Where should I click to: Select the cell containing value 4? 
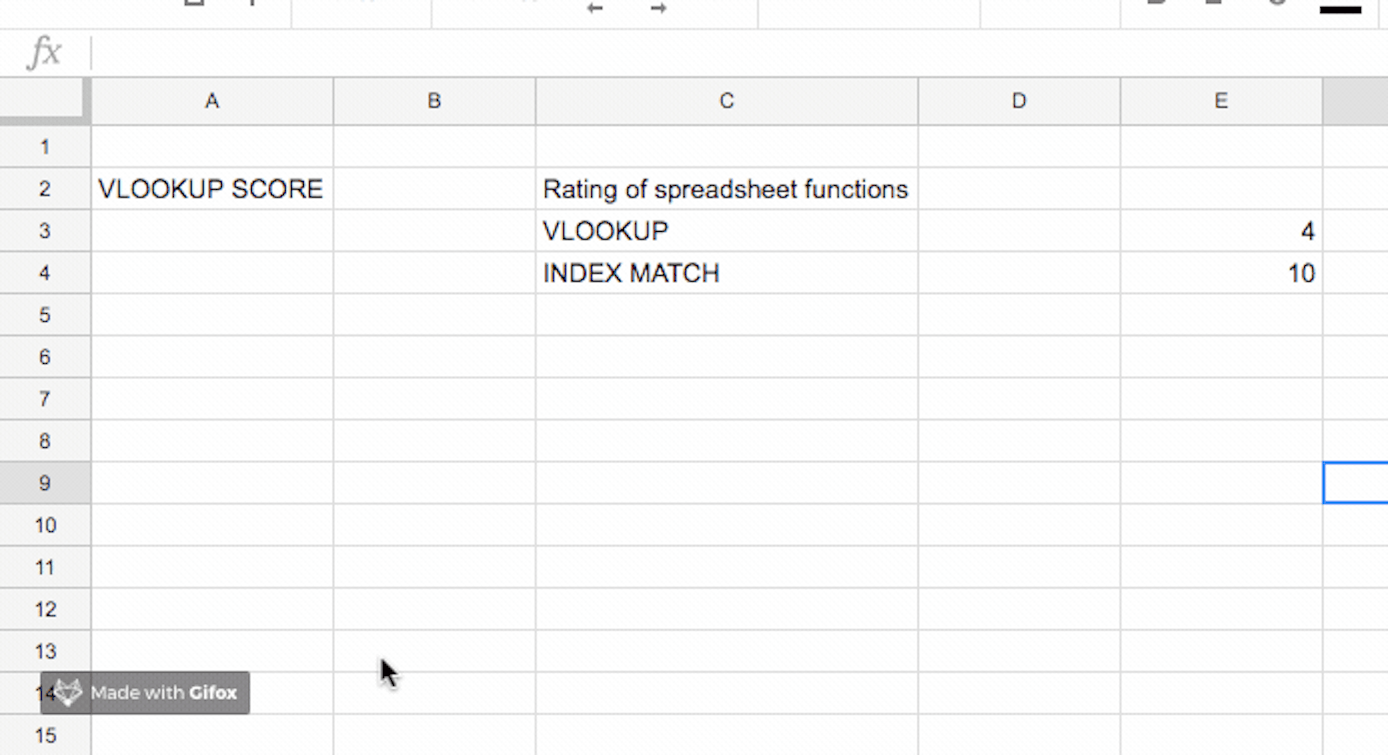click(1221, 231)
